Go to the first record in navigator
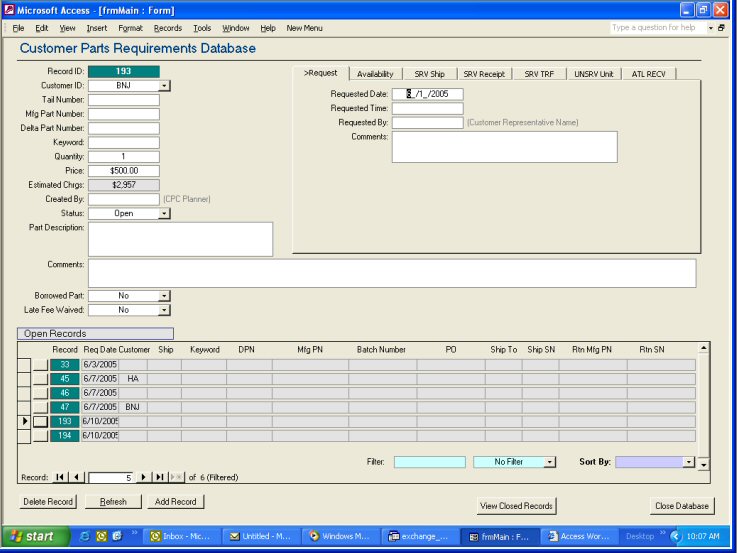Screen dimensions: 737x553 pos(60,478)
